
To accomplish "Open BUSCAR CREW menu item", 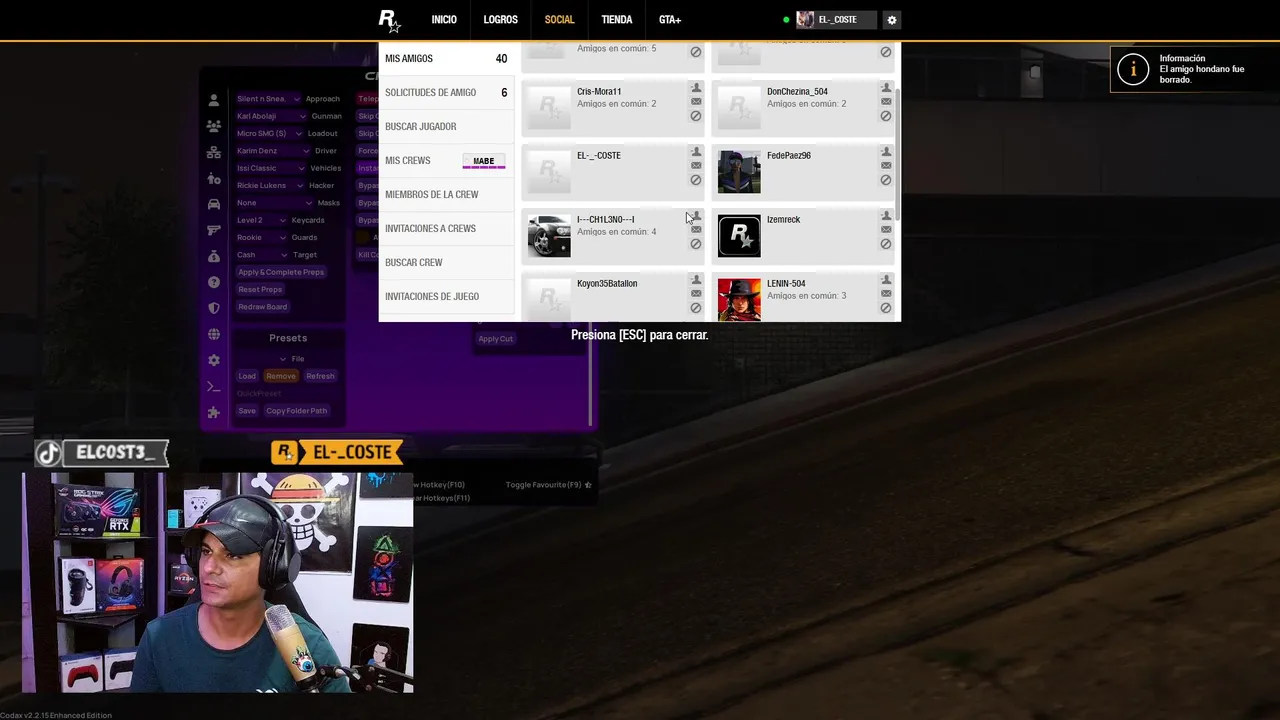I will [446, 263].
